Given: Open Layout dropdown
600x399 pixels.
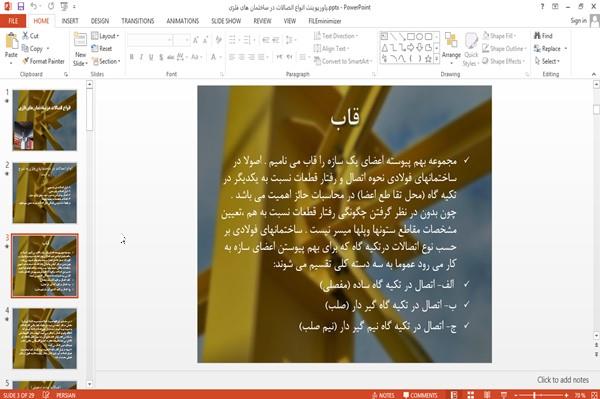Looking at the screenshot, I should coord(105,36).
